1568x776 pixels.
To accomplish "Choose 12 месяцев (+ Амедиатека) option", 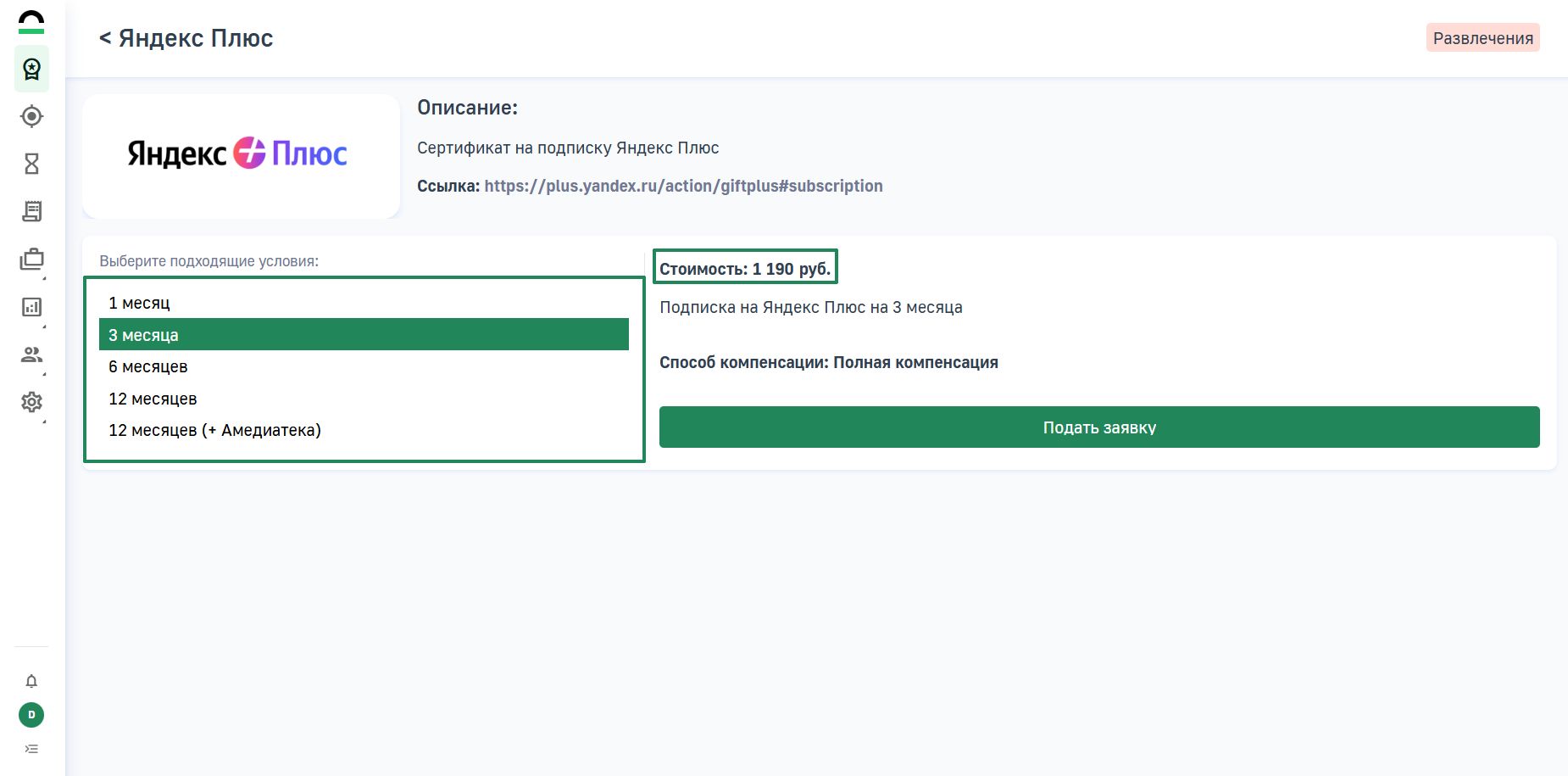I will [214, 430].
